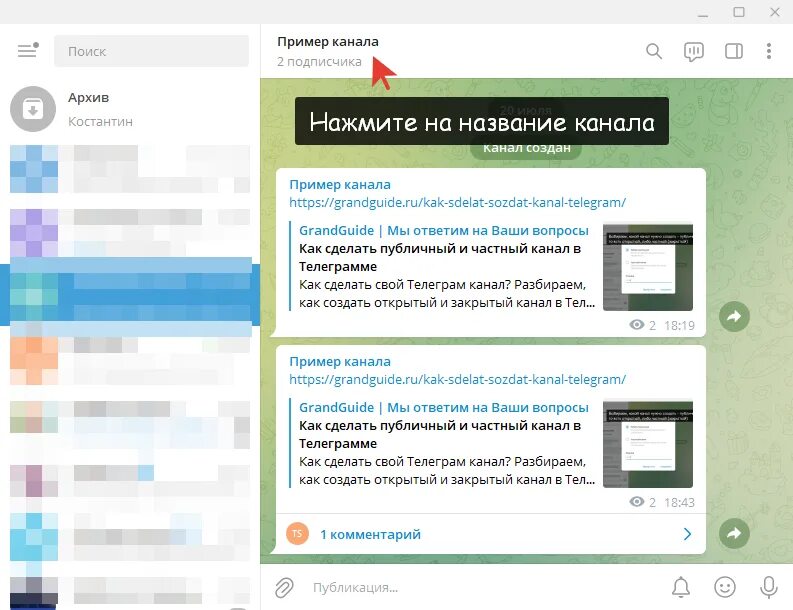This screenshot has height=610, width=793.
Task: Open the first grandguide.ru link at 18:19
Action: (457, 203)
